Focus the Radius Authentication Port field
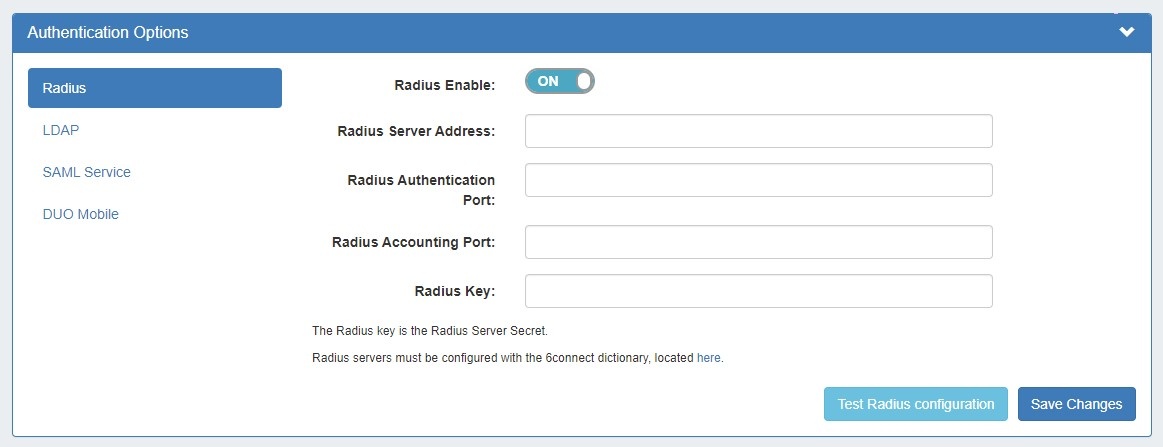 [758, 180]
